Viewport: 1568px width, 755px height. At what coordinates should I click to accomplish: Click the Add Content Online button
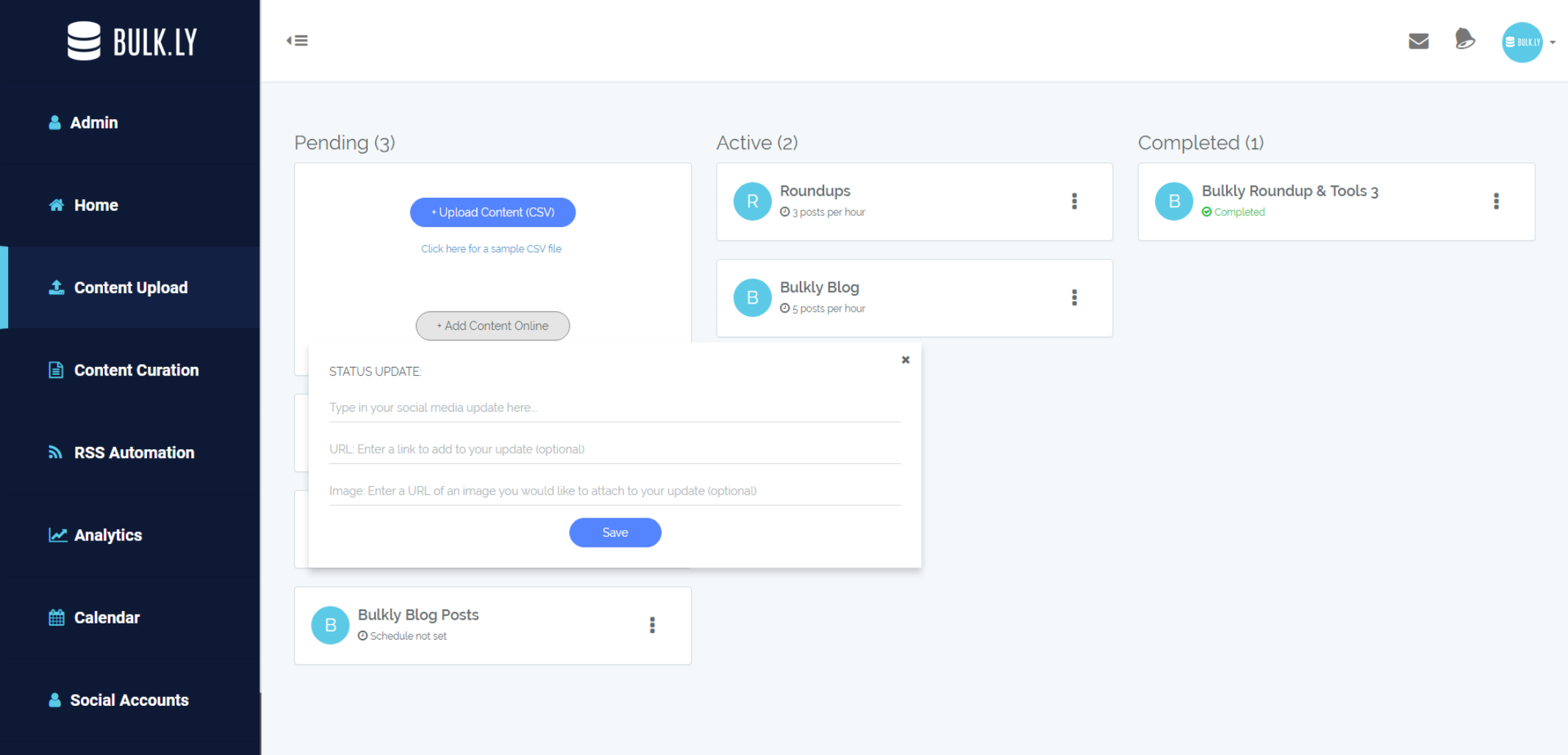tap(493, 326)
